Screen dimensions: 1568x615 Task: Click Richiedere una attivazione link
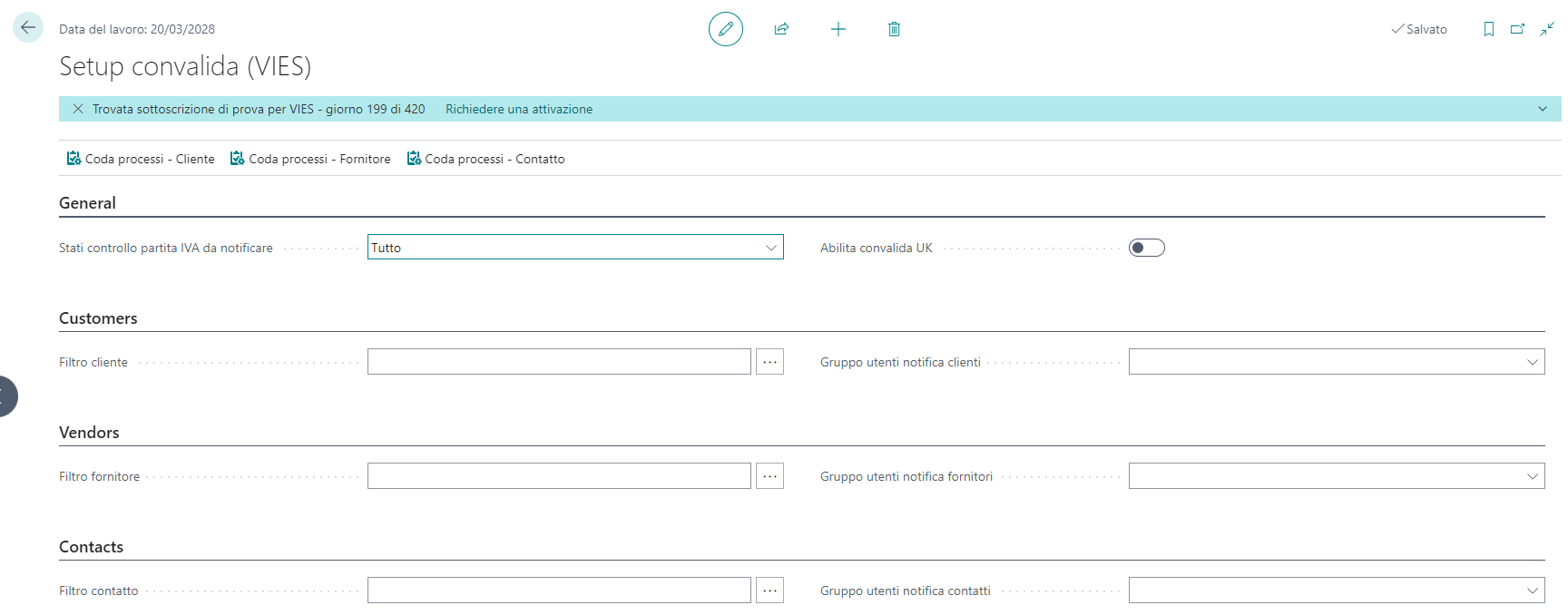tap(518, 109)
